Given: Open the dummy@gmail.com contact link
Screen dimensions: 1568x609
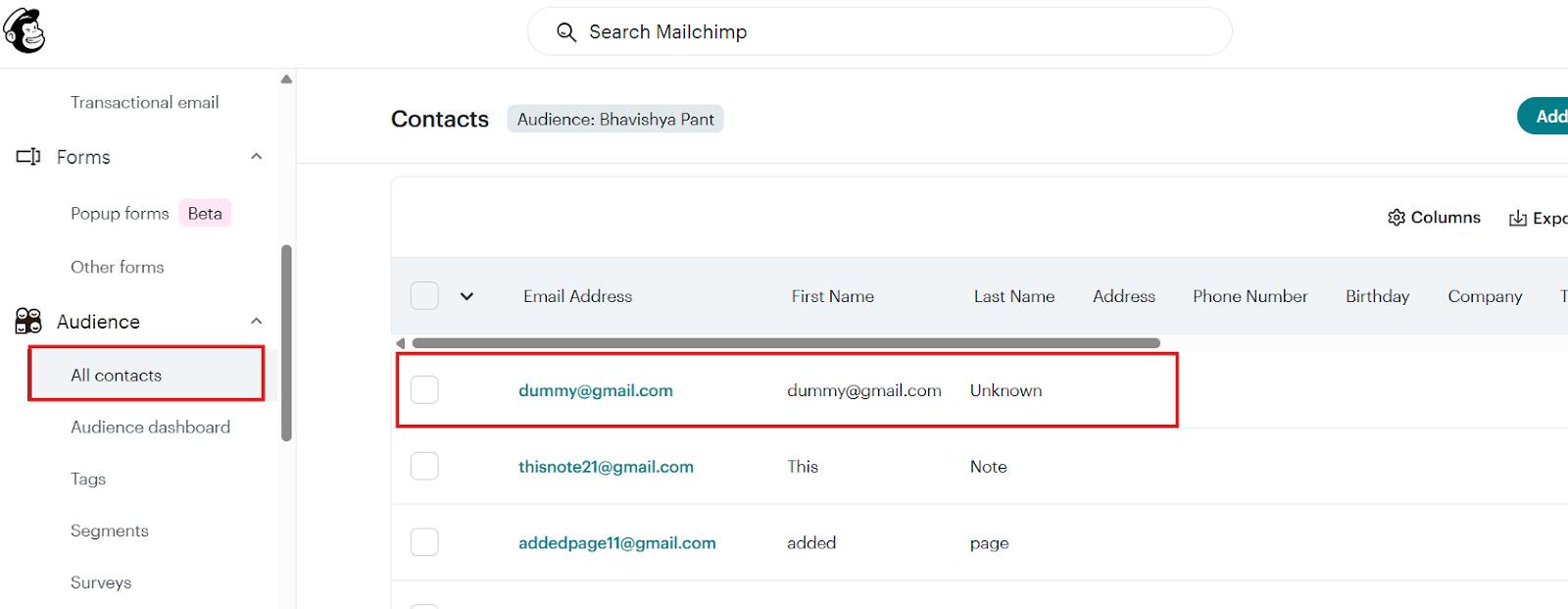Looking at the screenshot, I should pos(596,390).
